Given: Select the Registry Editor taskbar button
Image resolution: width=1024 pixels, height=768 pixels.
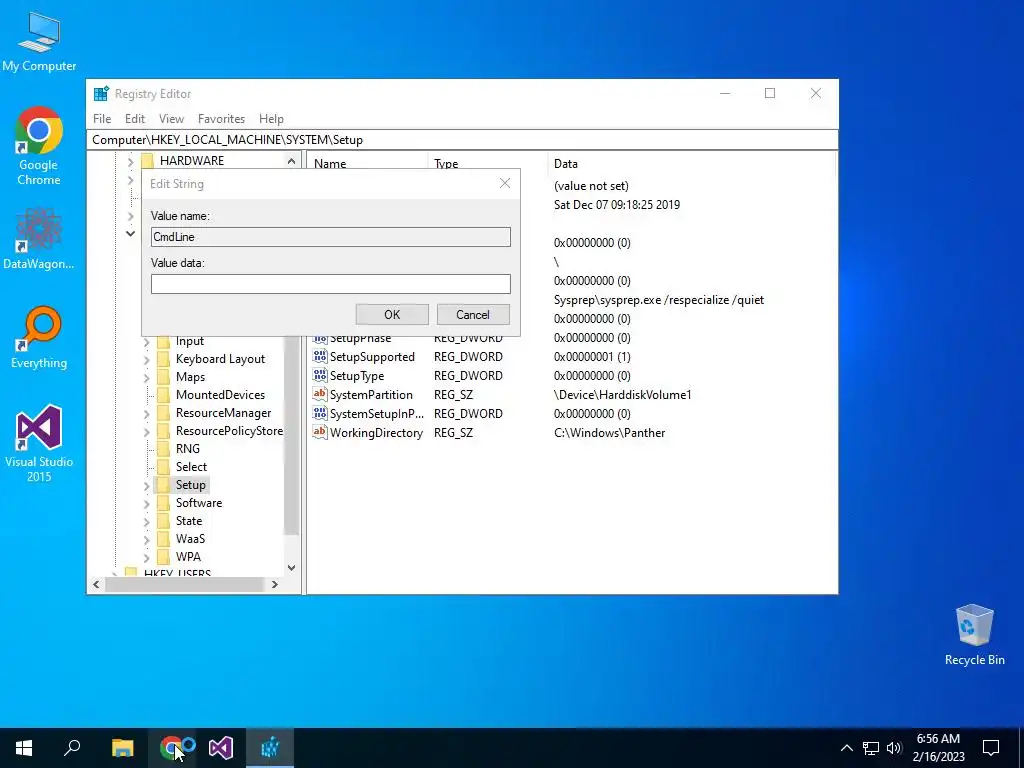Looking at the screenshot, I should tap(270, 748).
